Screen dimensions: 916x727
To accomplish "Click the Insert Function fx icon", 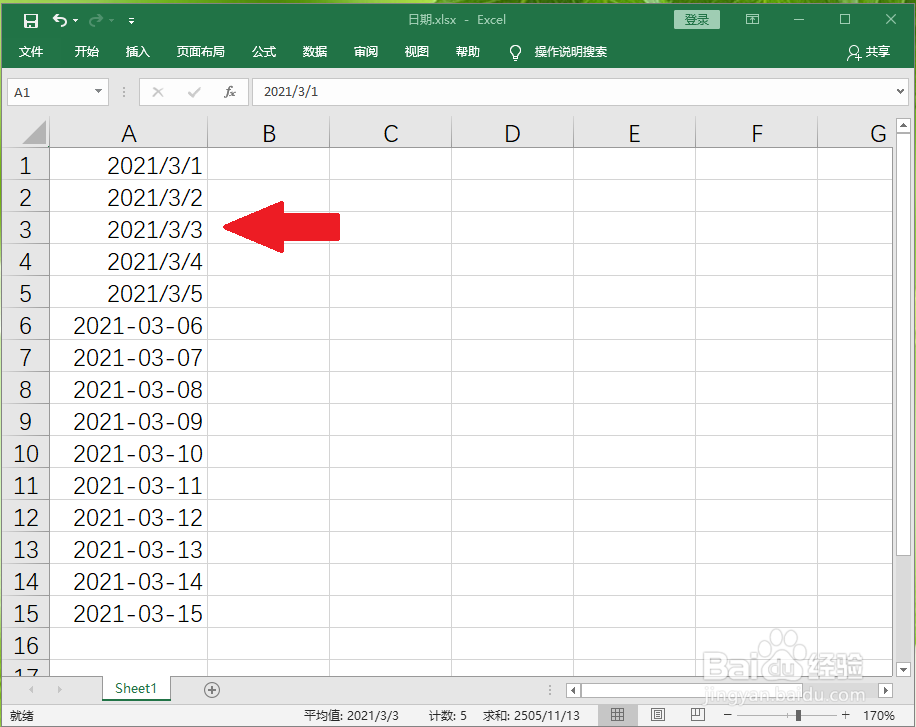I will point(230,92).
